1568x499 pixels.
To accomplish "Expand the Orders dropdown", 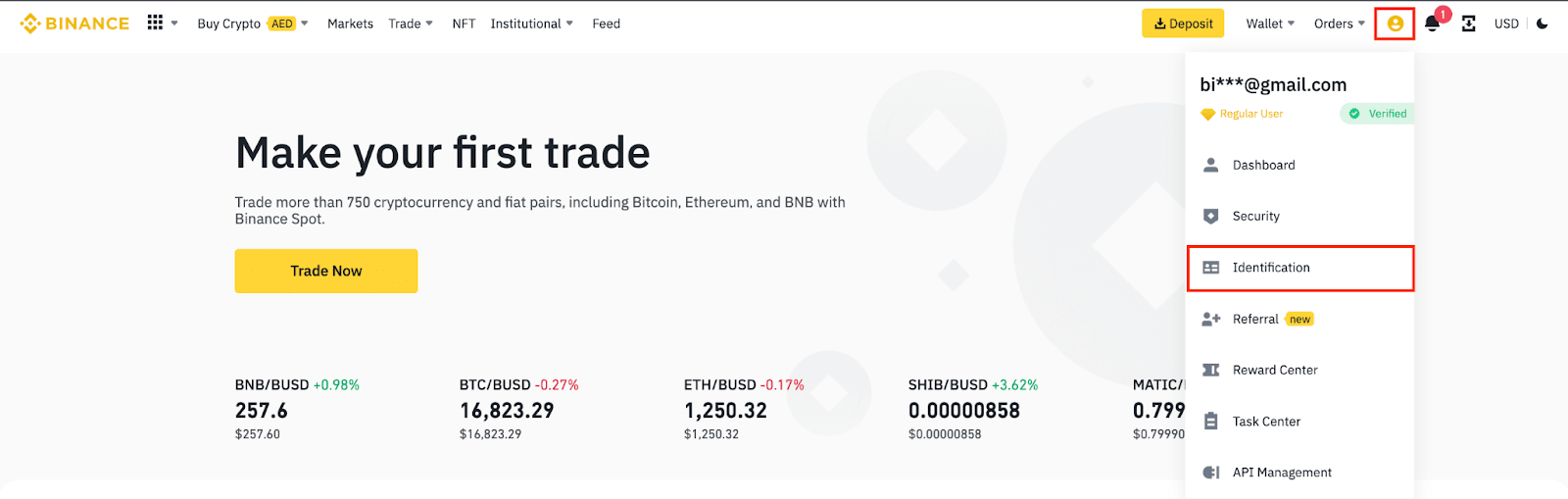I will (x=1339, y=24).
